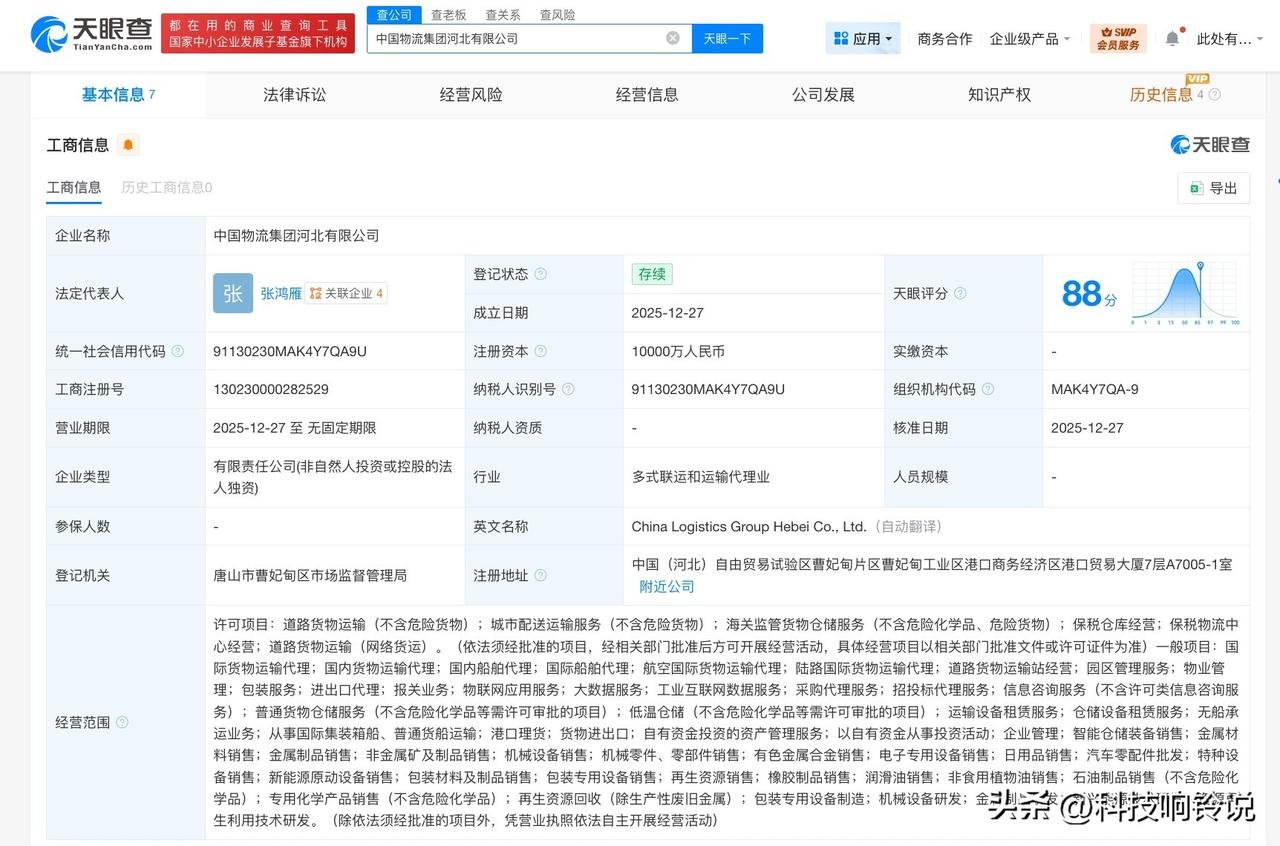This screenshot has height=846, width=1280.
Task: Clear the search box with the × icon
Action: tap(673, 37)
